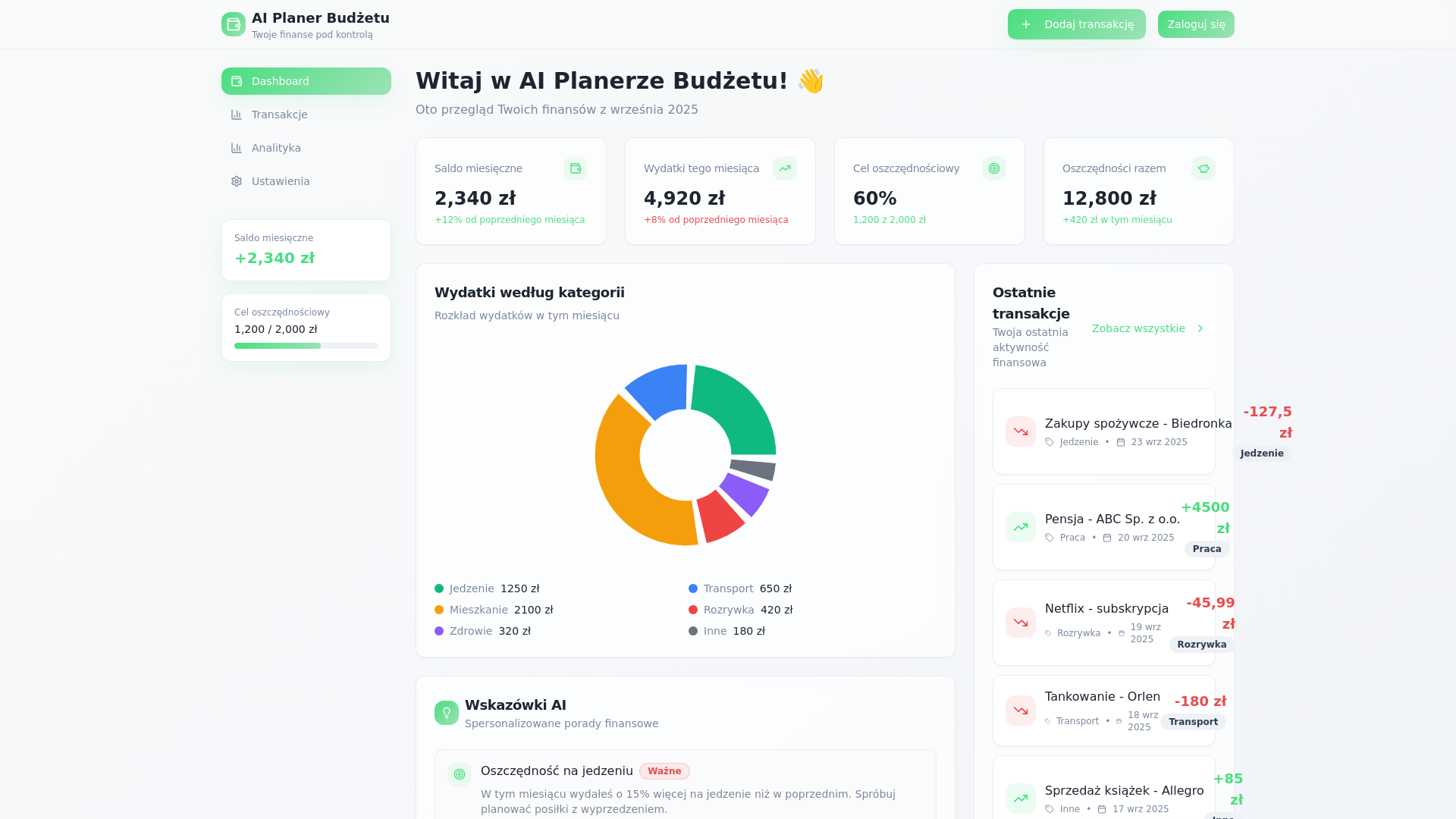Click the Jedzenie badge on Biedronka transaction

click(1262, 453)
